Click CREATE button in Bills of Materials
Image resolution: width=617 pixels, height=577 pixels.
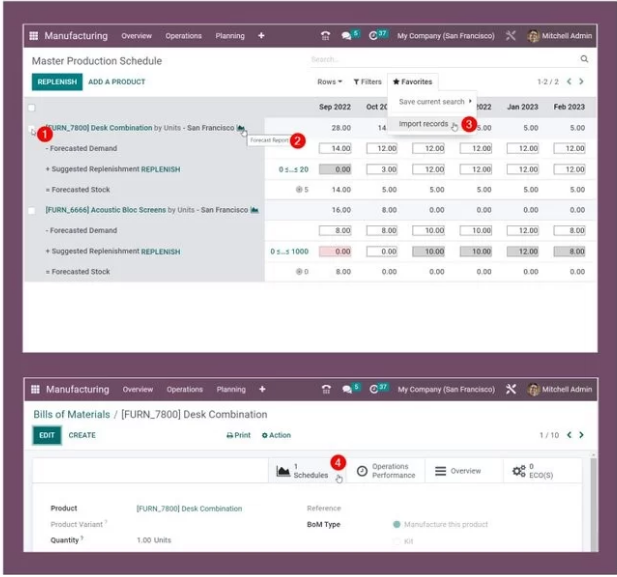pos(82,435)
